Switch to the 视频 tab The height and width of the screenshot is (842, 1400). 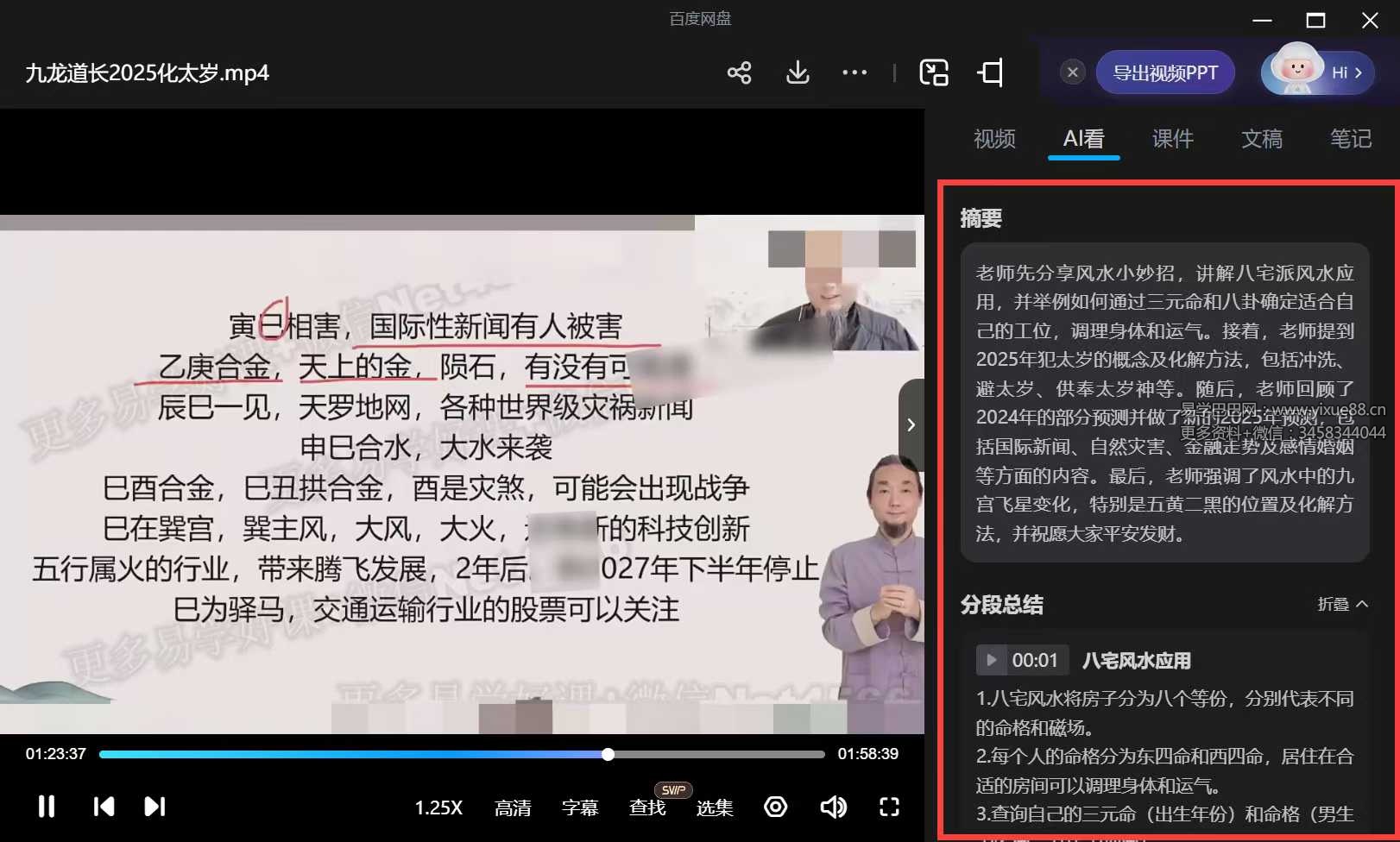pos(994,139)
